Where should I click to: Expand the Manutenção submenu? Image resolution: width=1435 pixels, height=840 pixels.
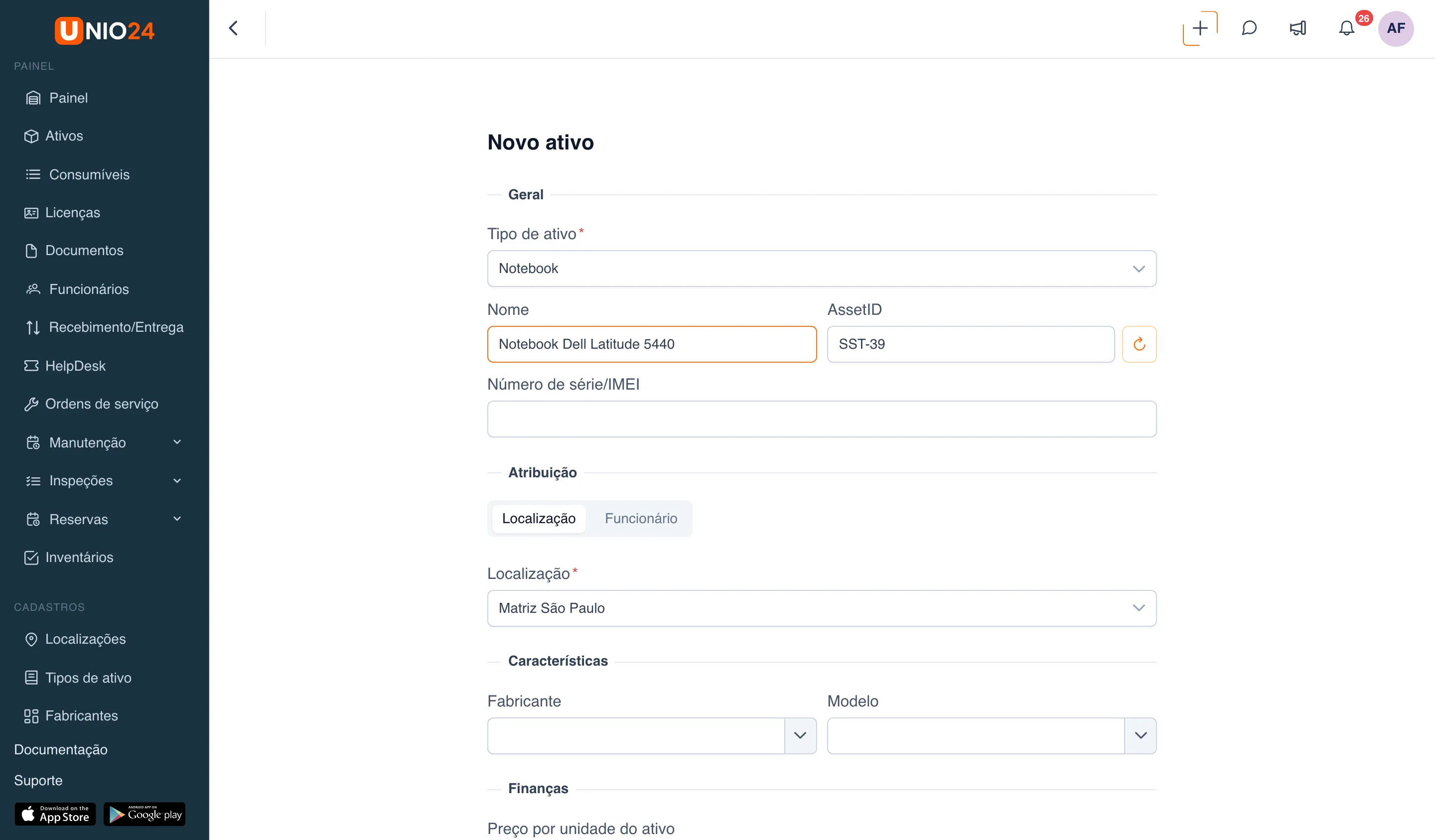click(105, 442)
